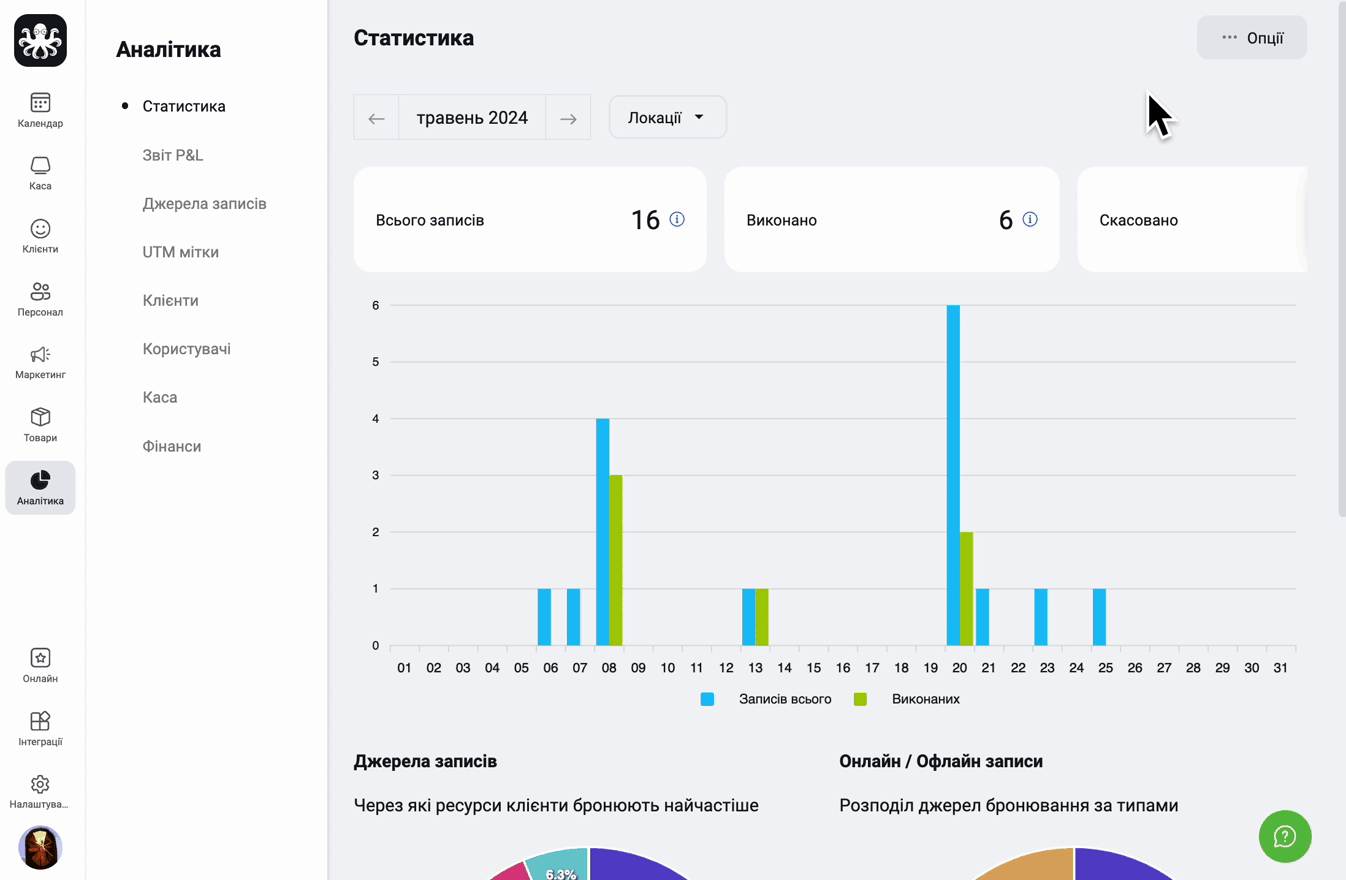Open the Календар section in sidebar
Screen dimensions: 1346x880
[x=40, y=110]
